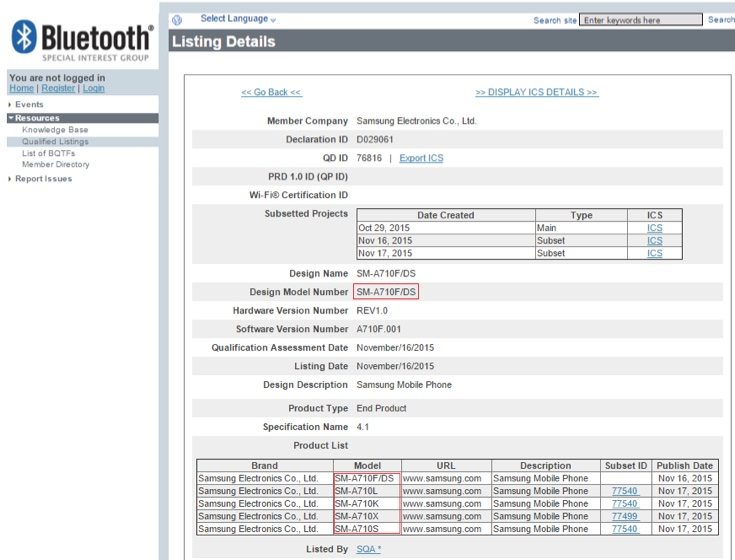
Task: Click the Search button beside keyword field
Action: tap(721, 20)
